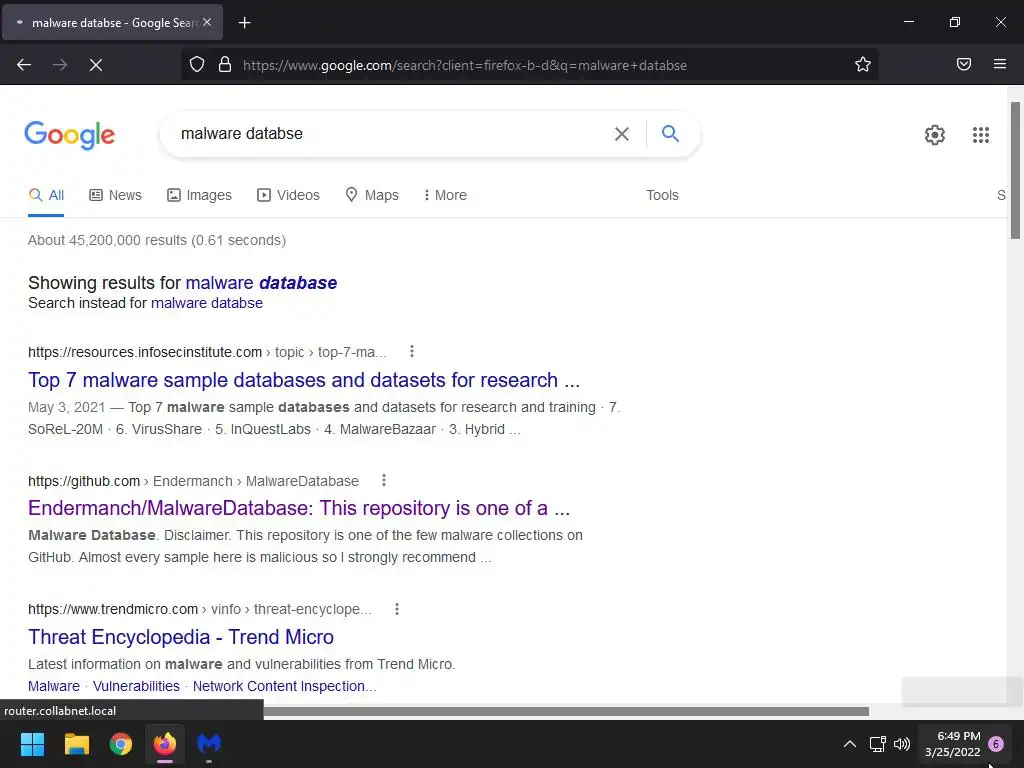Click the resources.infosecinstitute.com breadcrumb URL
Image resolution: width=1024 pixels, height=768 pixels.
click(x=207, y=352)
